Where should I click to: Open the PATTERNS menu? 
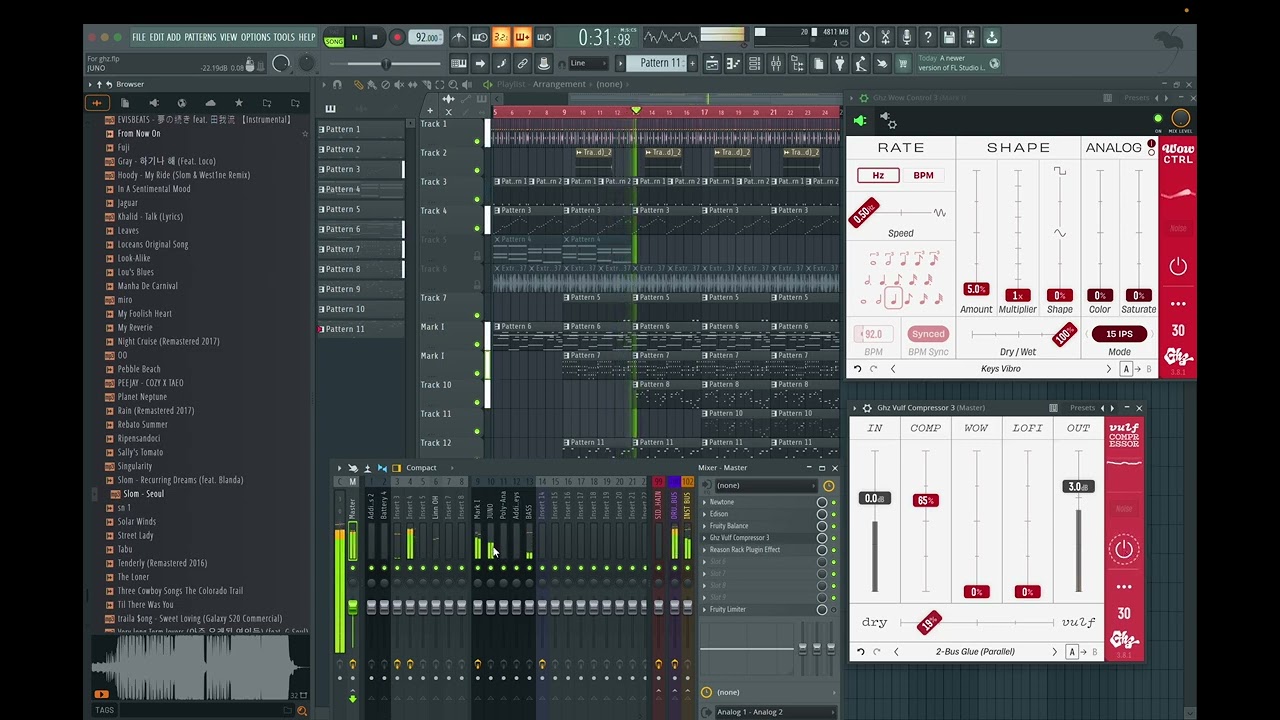(x=200, y=38)
